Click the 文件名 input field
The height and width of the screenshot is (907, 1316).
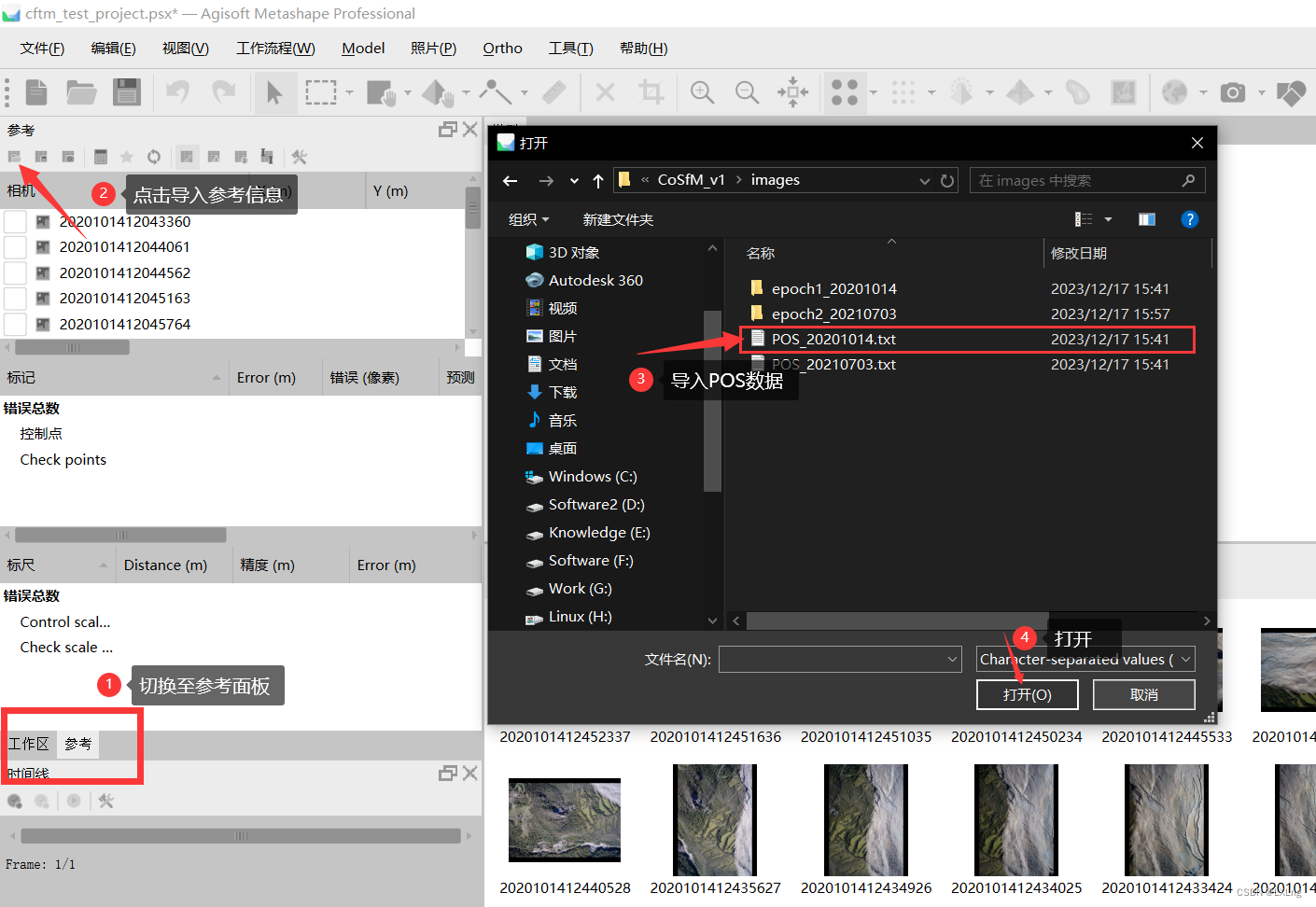pos(840,659)
